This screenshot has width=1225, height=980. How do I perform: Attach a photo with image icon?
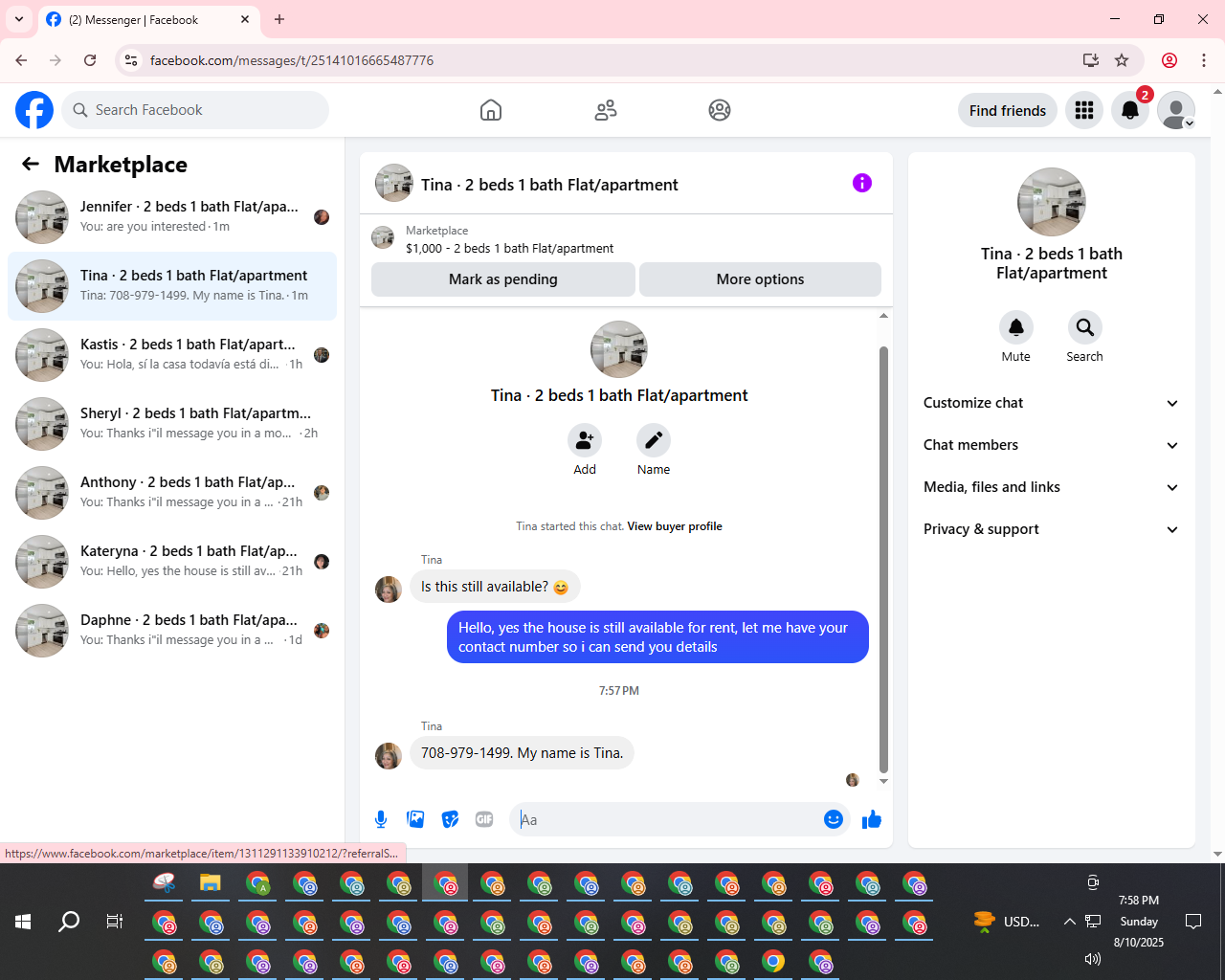pos(415,819)
